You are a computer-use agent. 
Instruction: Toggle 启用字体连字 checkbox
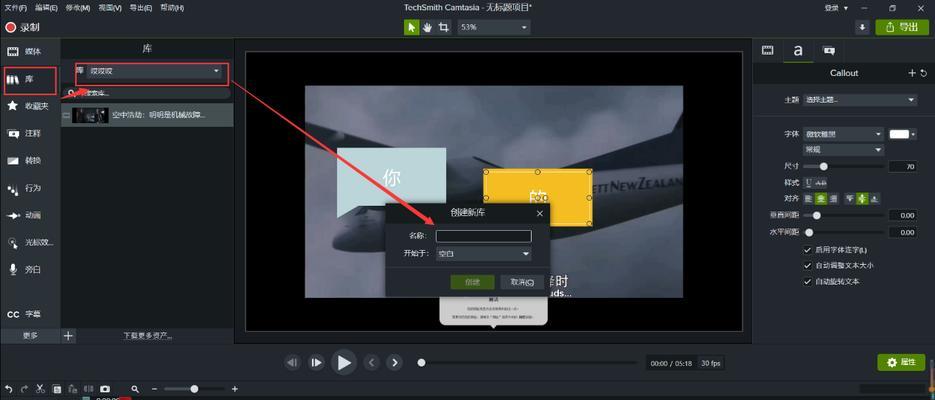(808, 250)
